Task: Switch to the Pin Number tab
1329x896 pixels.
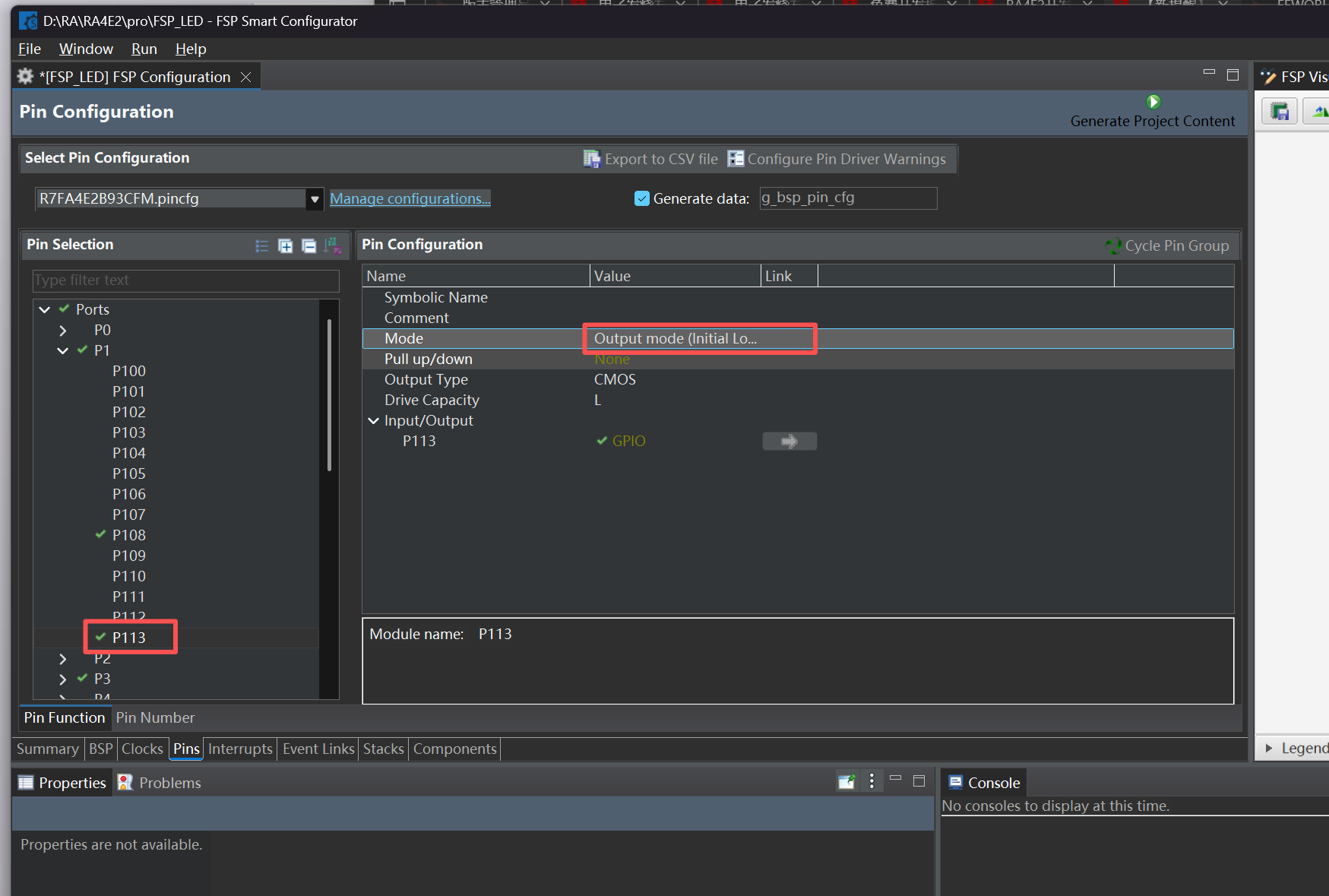Action: [x=155, y=717]
